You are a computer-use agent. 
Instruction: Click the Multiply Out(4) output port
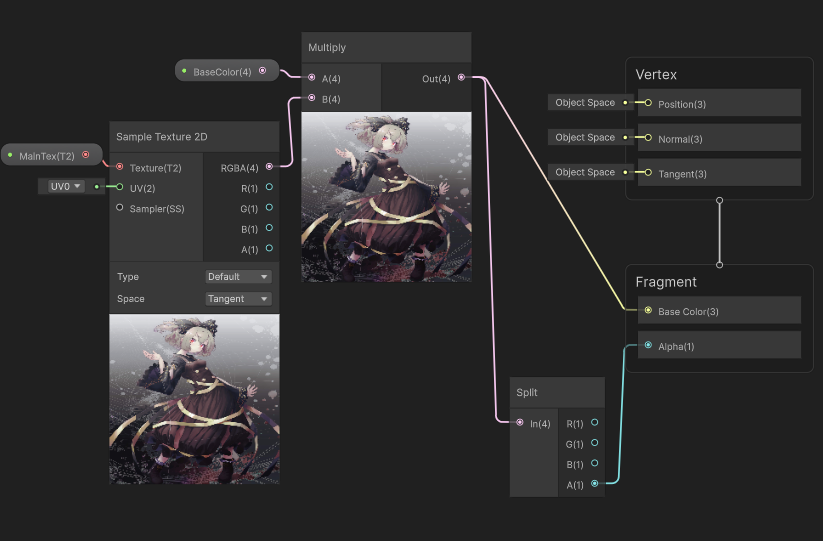coord(461,78)
